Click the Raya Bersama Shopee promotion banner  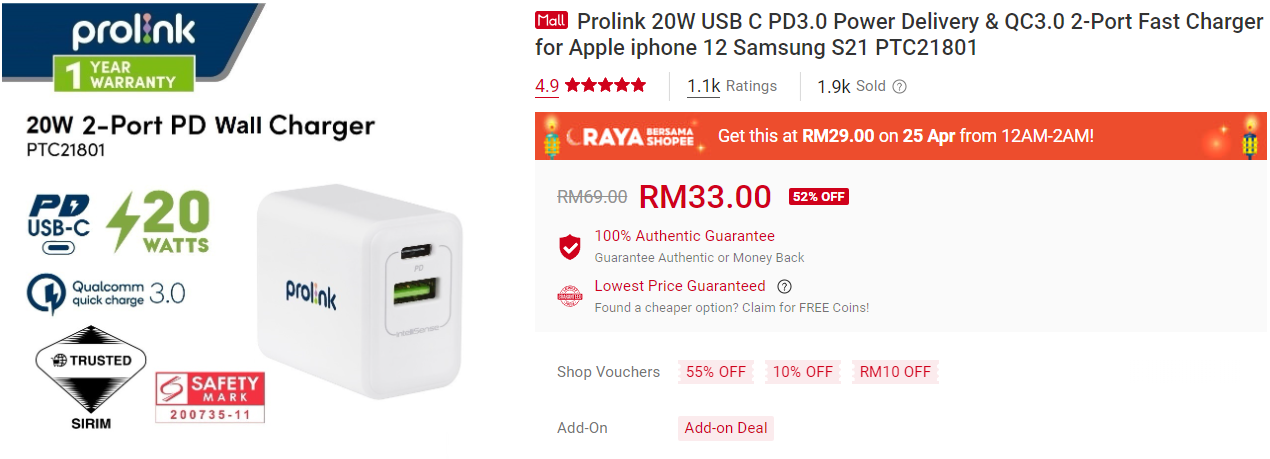[903, 135]
